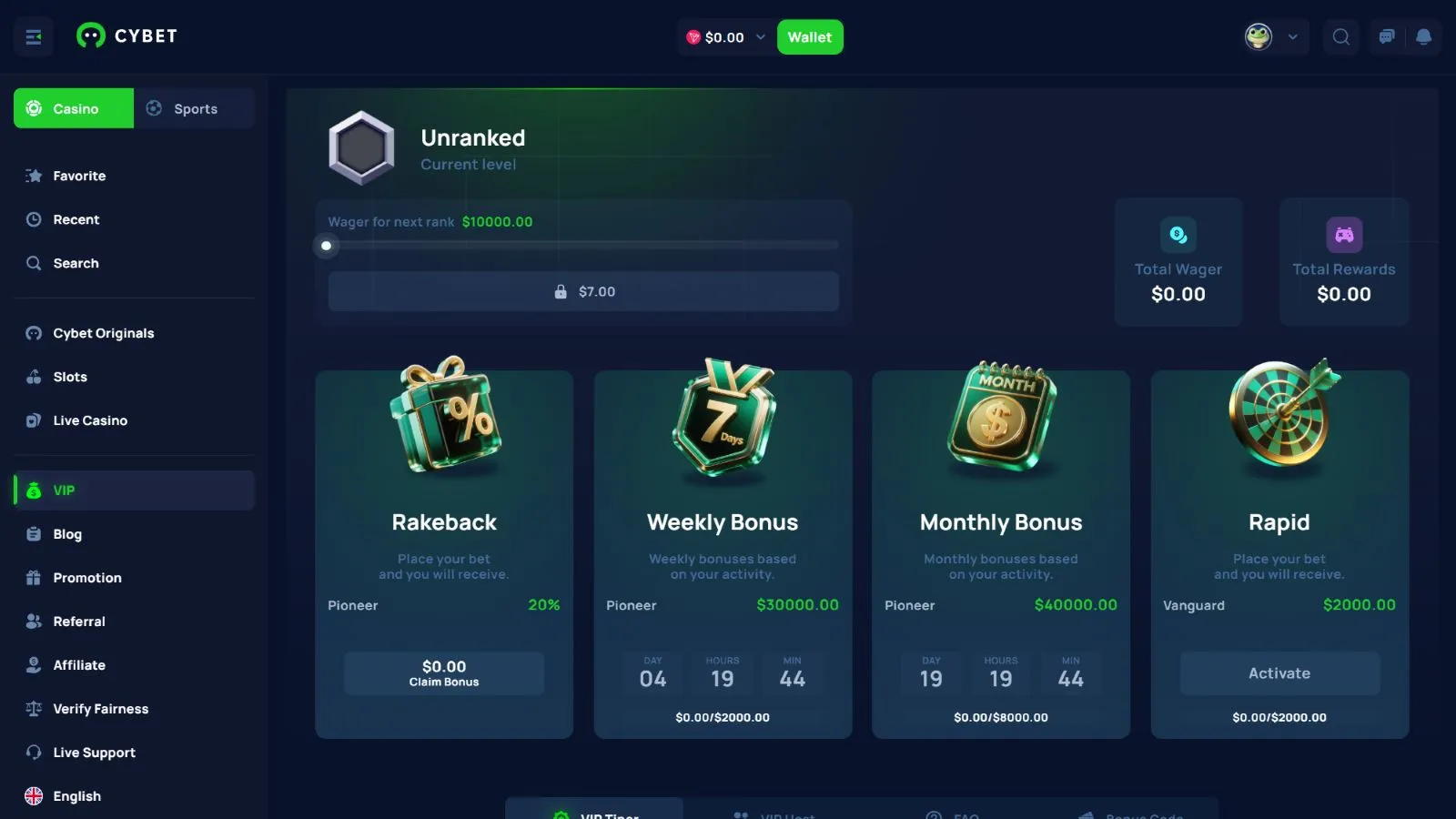Open the search magnifier in the top bar
This screenshot has width=1456, height=819.
tap(1340, 37)
